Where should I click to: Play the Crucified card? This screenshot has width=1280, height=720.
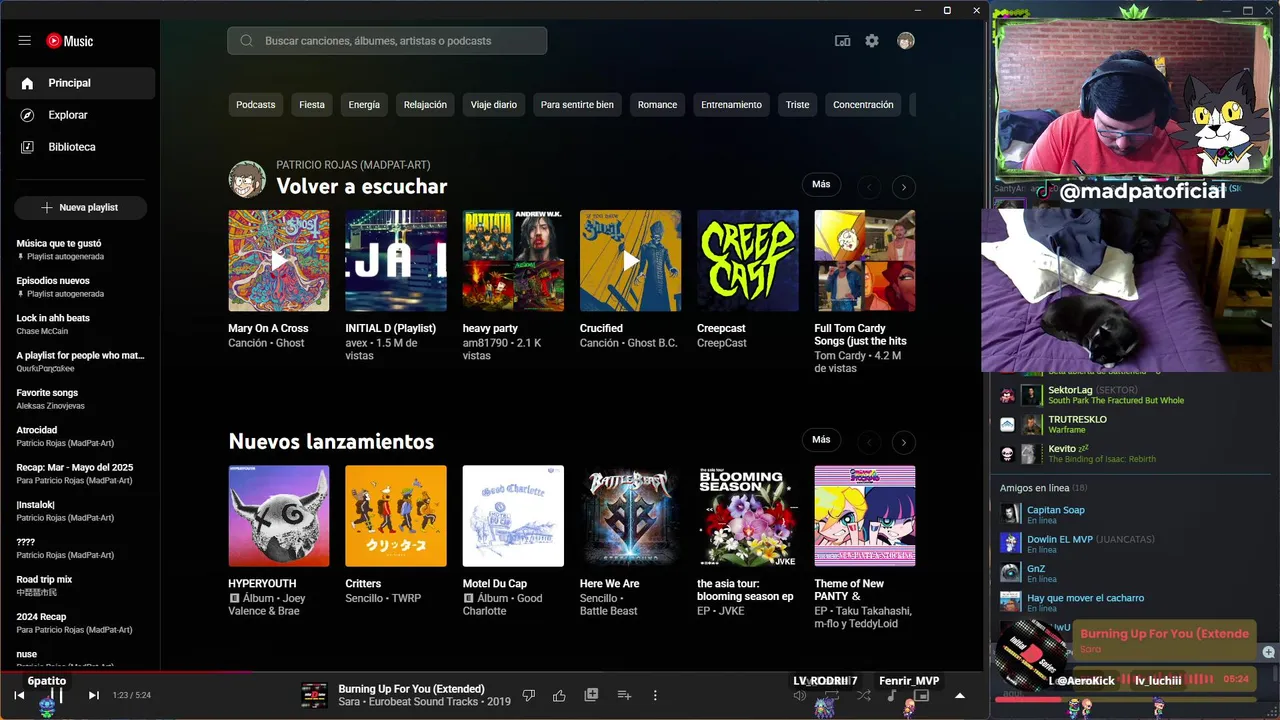pyautogui.click(x=630, y=261)
